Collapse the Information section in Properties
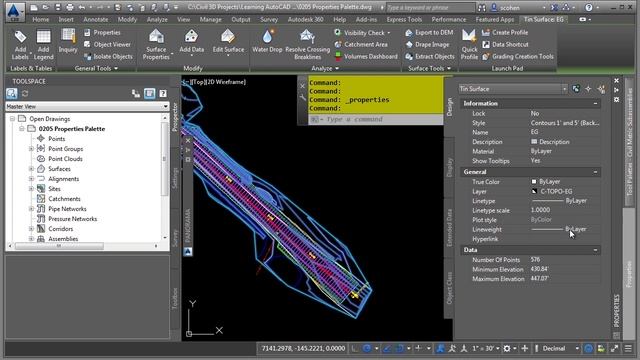Viewport: 640px width, 360px height. click(595, 104)
